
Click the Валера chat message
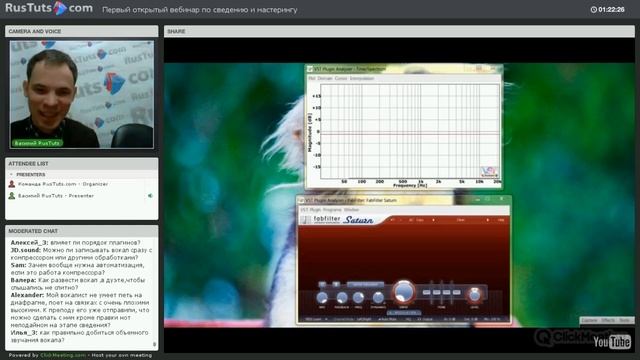click(78, 284)
